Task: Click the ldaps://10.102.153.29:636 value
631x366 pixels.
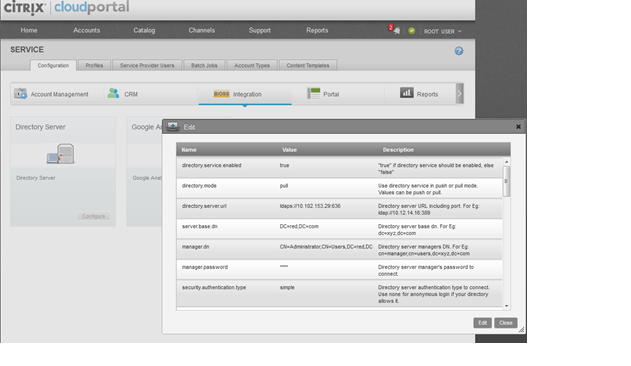Action: coord(310,206)
